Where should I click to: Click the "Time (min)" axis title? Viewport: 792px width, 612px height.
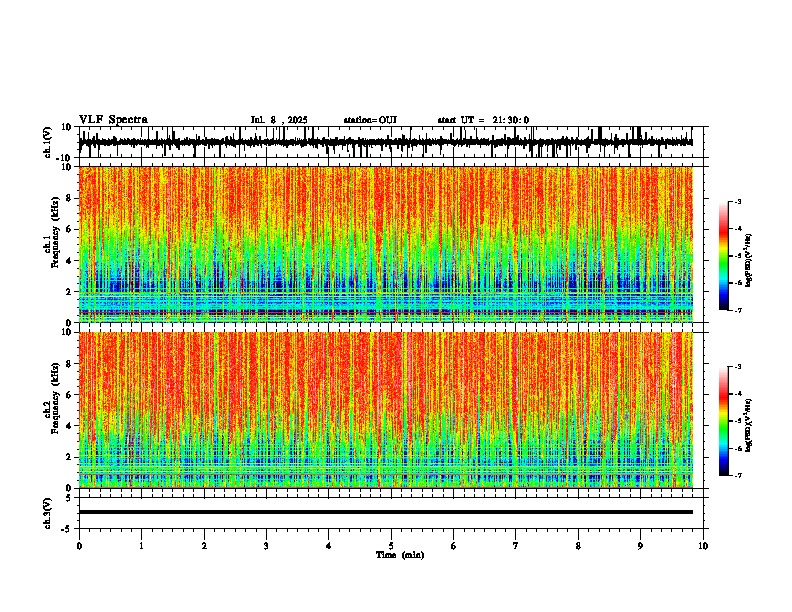[x=400, y=555]
